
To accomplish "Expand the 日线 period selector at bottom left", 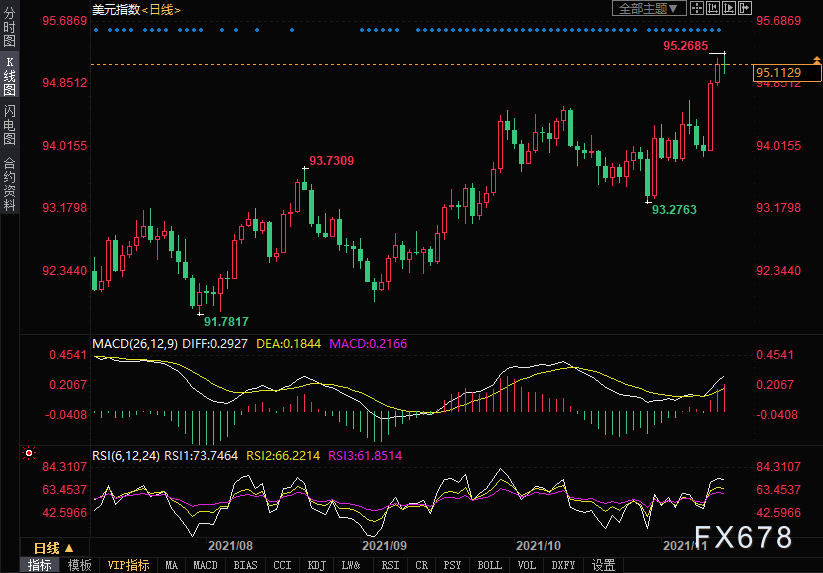I will click(53, 547).
